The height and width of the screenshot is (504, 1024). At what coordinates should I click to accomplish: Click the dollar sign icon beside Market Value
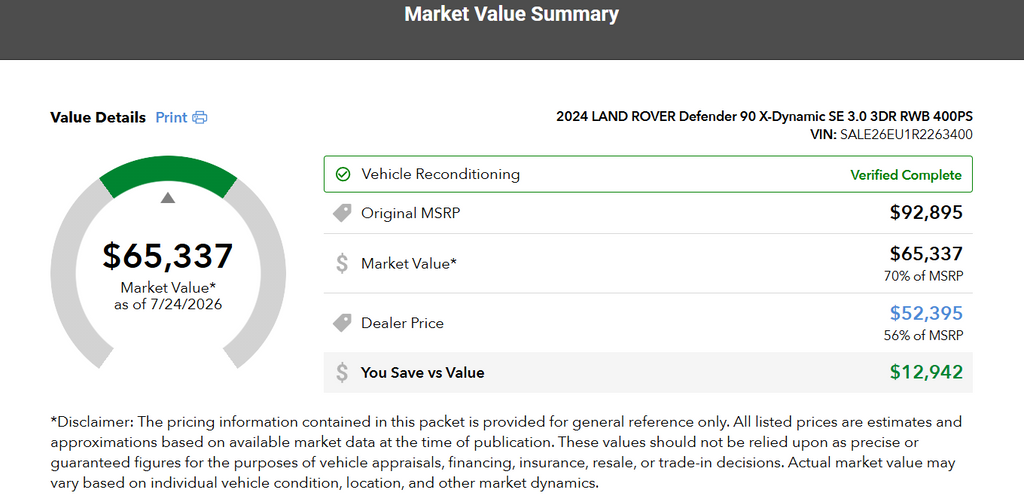[342, 264]
